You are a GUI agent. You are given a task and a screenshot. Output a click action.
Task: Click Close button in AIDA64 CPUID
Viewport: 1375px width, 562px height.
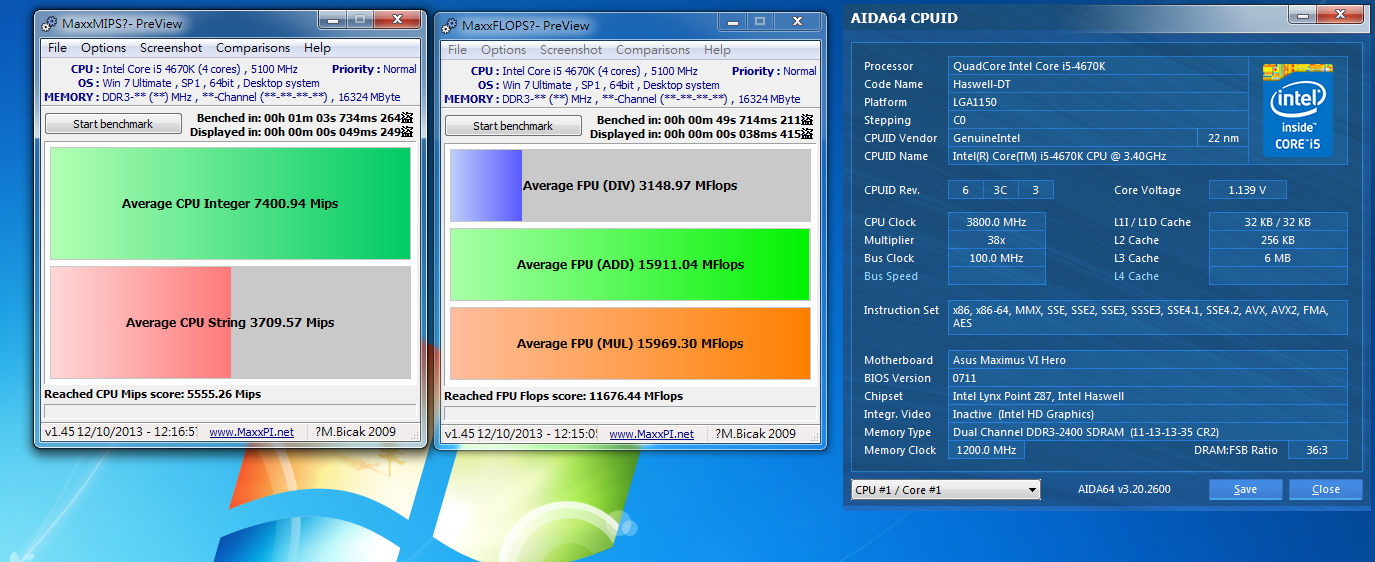tap(1326, 490)
